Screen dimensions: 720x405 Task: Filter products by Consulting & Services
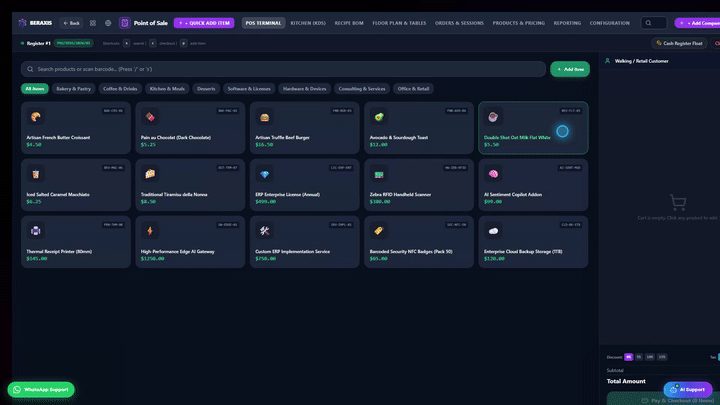(x=362, y=89)
